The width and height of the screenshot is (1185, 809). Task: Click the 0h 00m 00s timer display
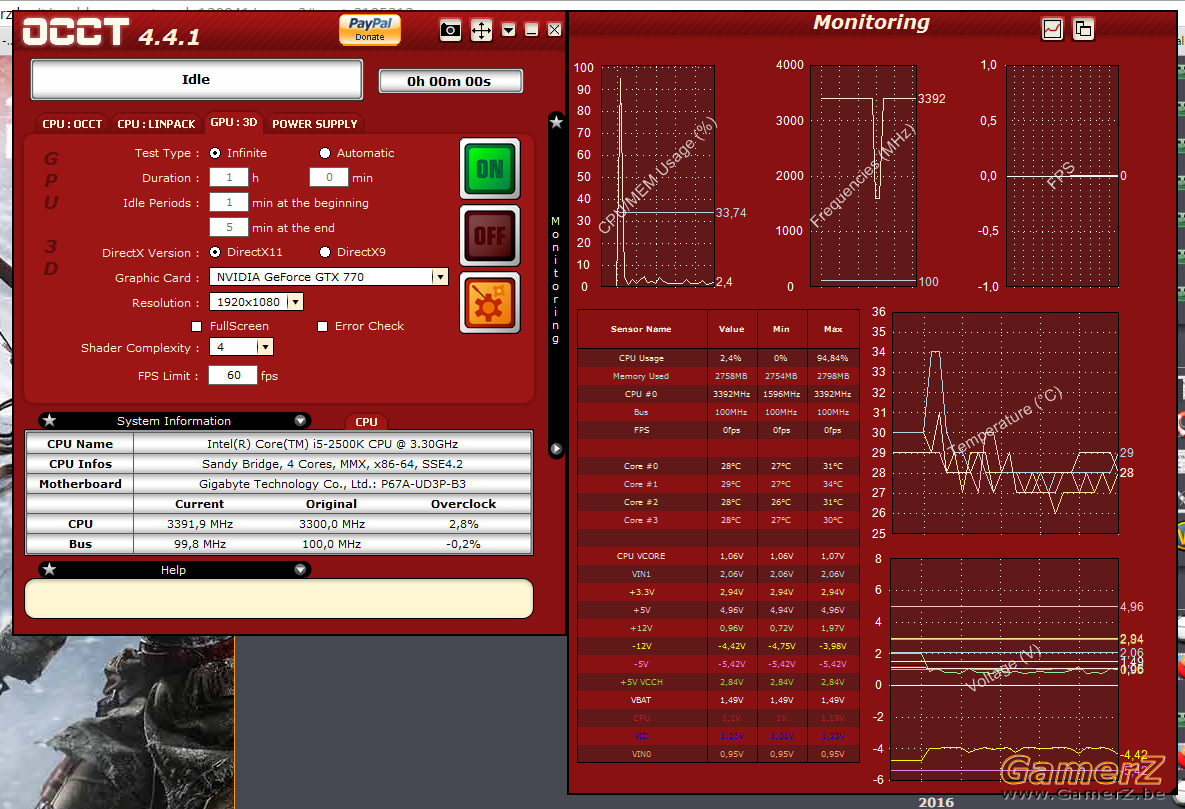click(x=450, y=81)
